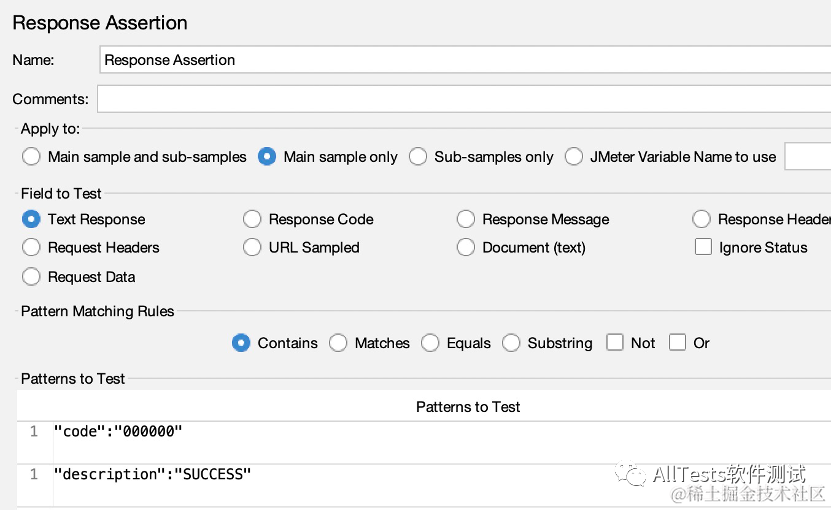This screenshot has height=510, width=832.
Task: Select URL Sampled radio button
Action: [252, 247]
